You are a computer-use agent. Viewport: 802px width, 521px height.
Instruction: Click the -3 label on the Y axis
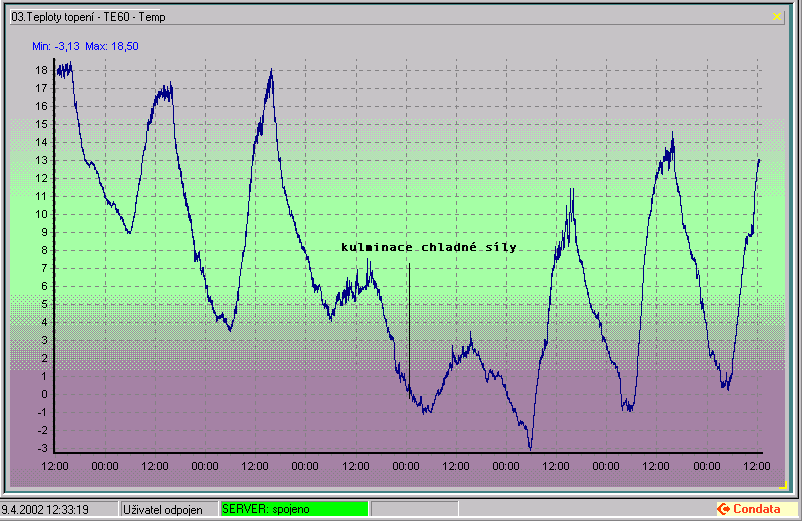[x=42, y=448]
